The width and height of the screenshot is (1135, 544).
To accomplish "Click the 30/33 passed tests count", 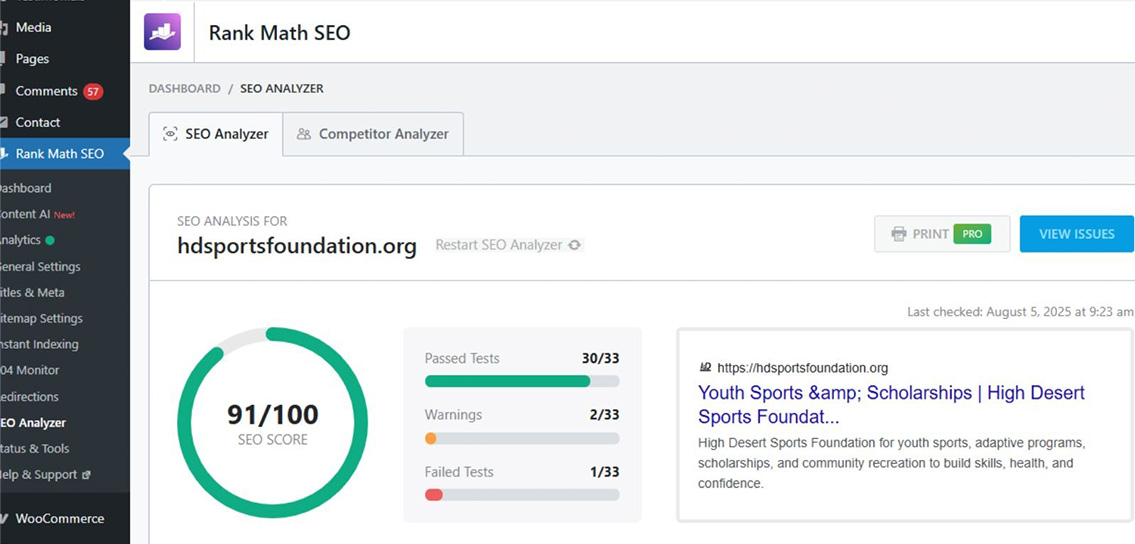I will point(601,359).
